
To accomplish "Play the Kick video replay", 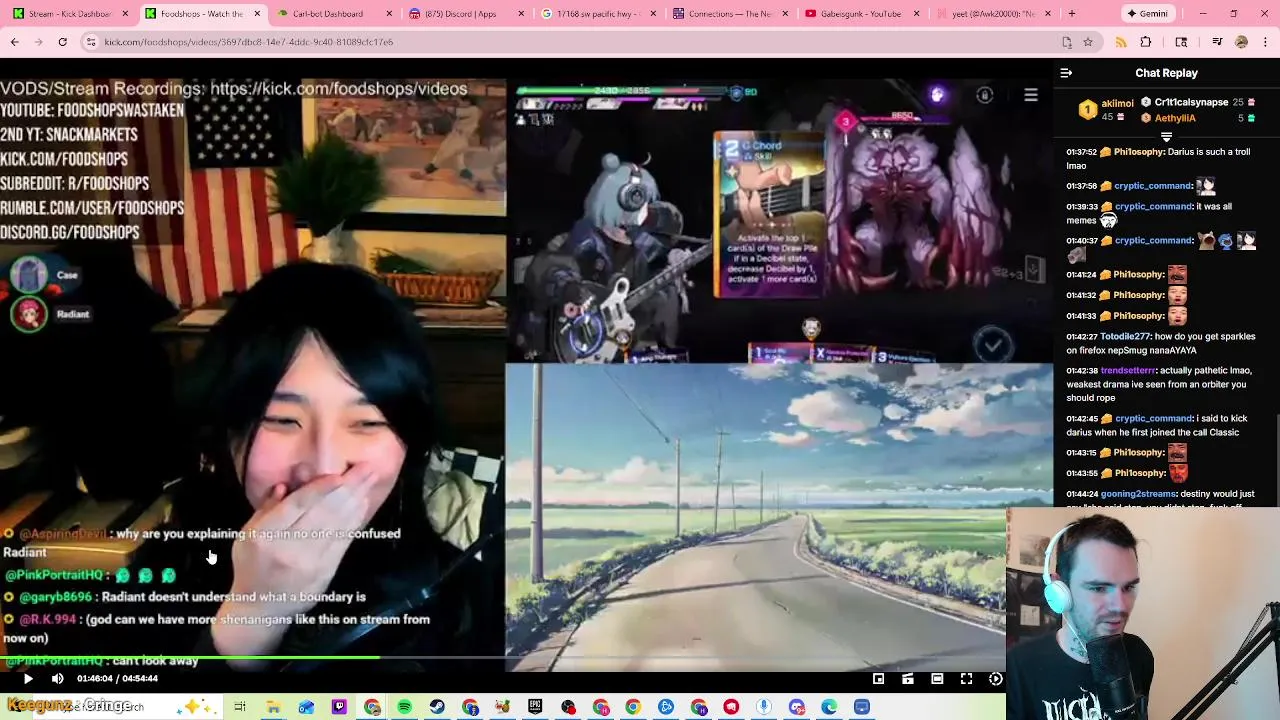I will [28, 679].
